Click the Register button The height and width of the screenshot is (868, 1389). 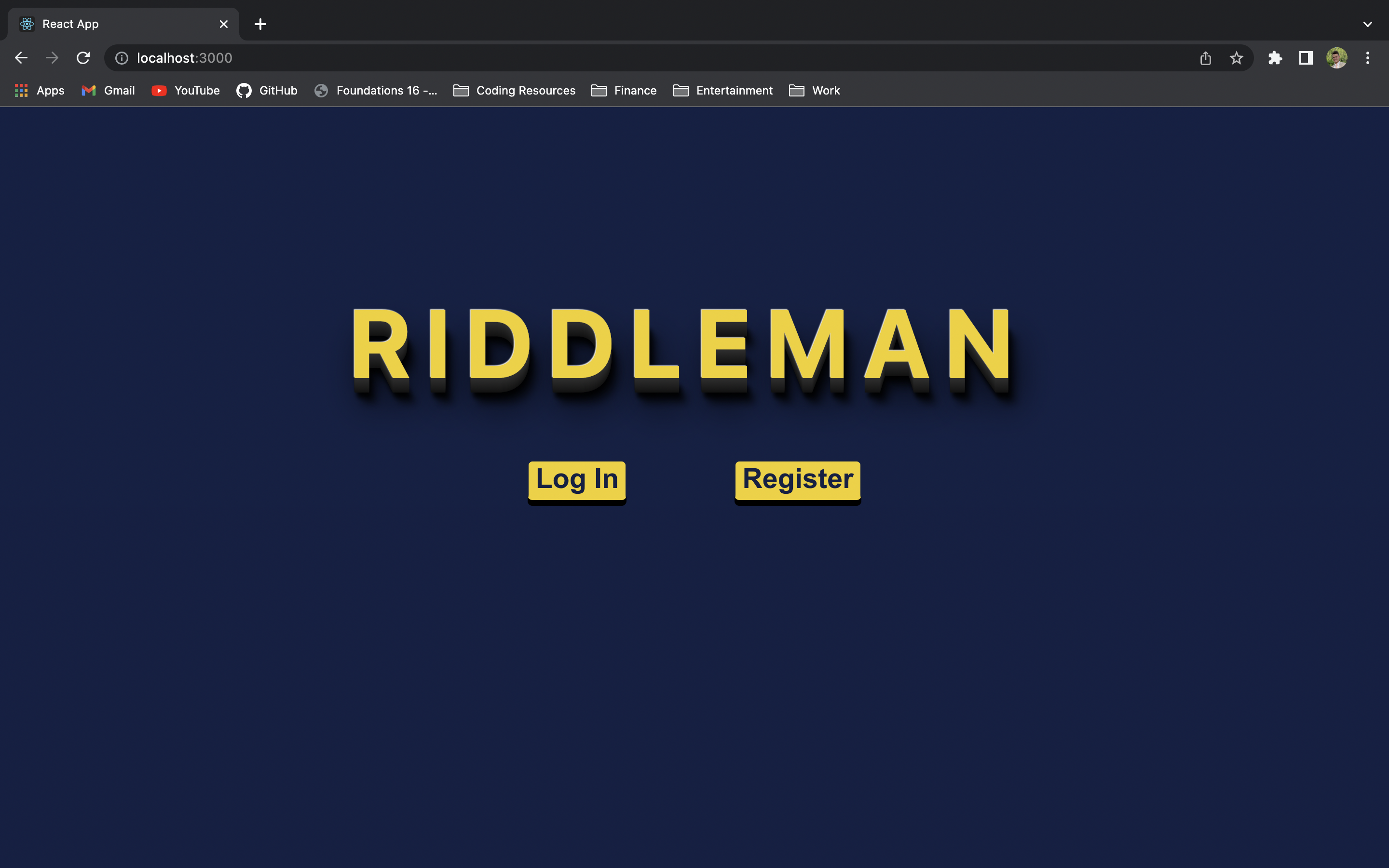point(798,481)
